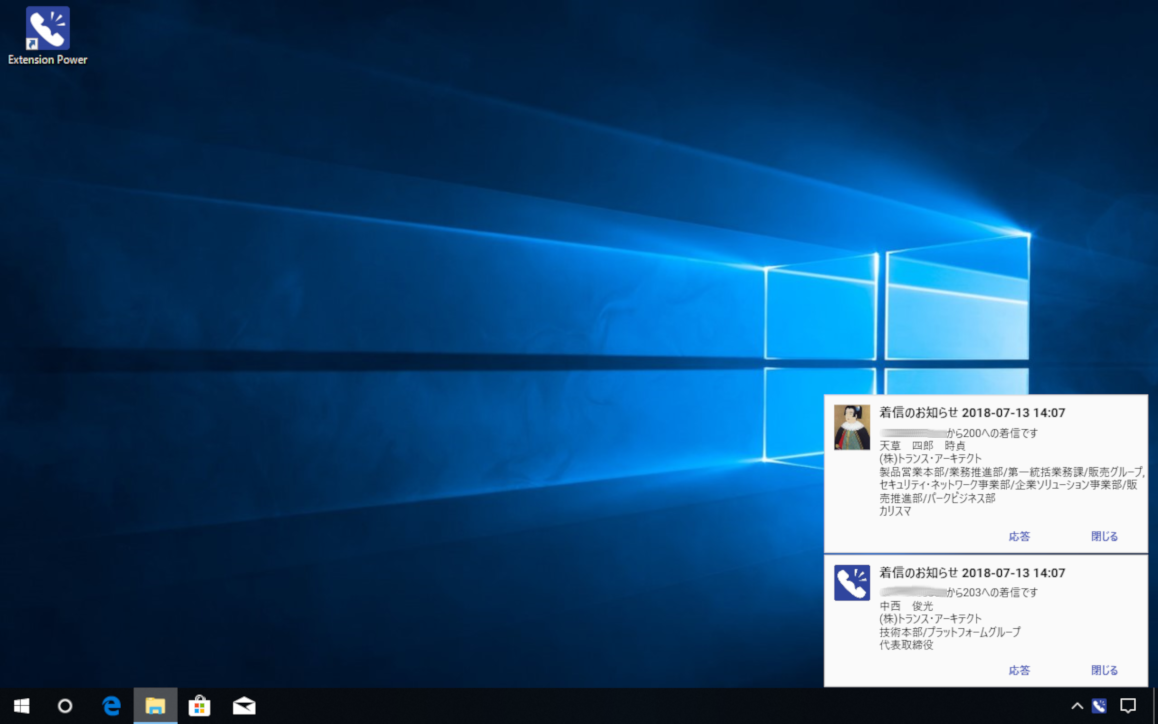Screen dimensions: 1158x724
Task: Click 閉じる on the call to 200
Action: coord(1104,537)
